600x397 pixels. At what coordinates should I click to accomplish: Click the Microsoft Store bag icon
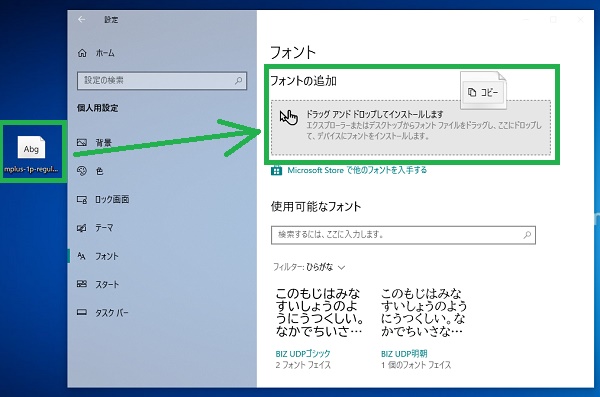[x=276, y=170]
